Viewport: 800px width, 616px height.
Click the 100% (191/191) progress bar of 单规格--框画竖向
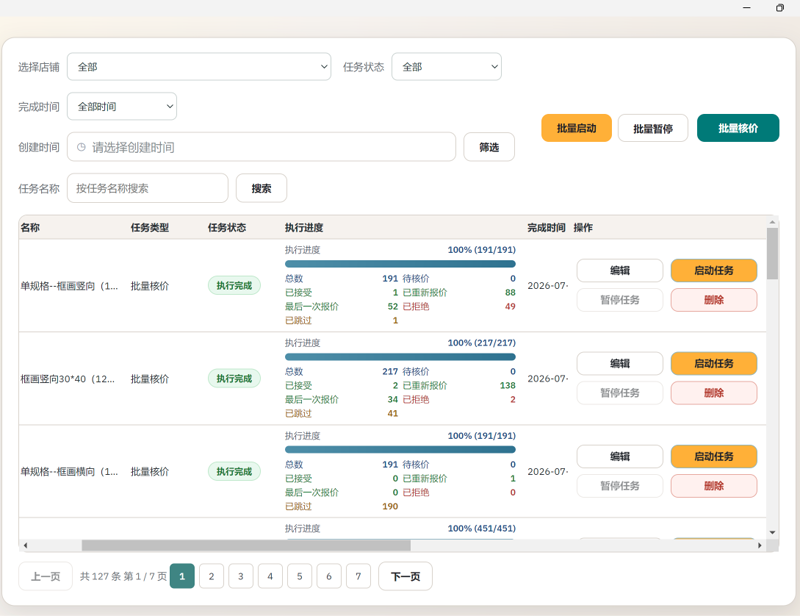[401, 264]
